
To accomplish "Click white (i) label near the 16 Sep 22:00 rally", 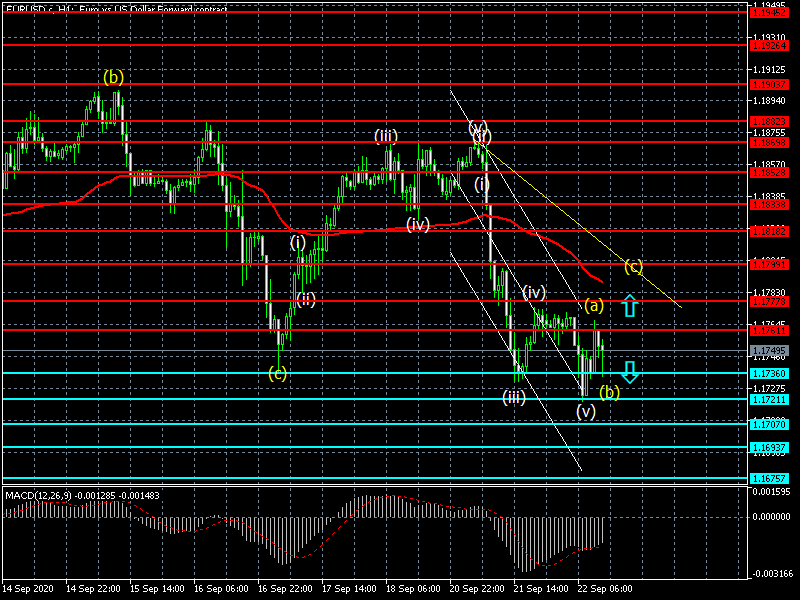I will [x=298, y=242].
